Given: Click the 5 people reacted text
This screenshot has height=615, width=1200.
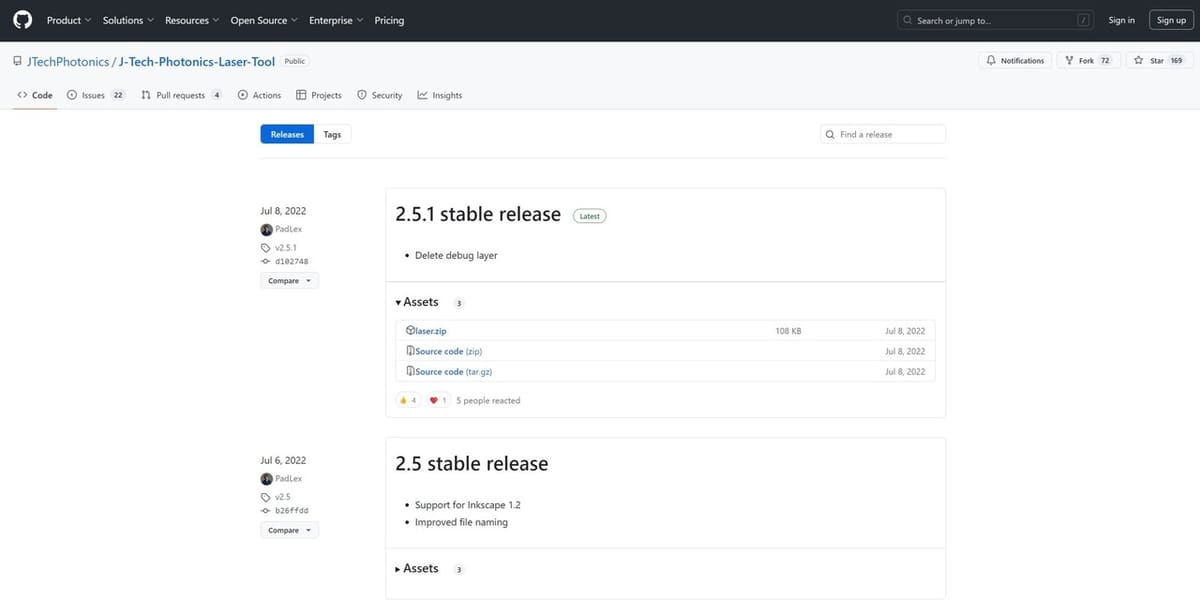Looking at the screenshot, I should coord(488,400).
